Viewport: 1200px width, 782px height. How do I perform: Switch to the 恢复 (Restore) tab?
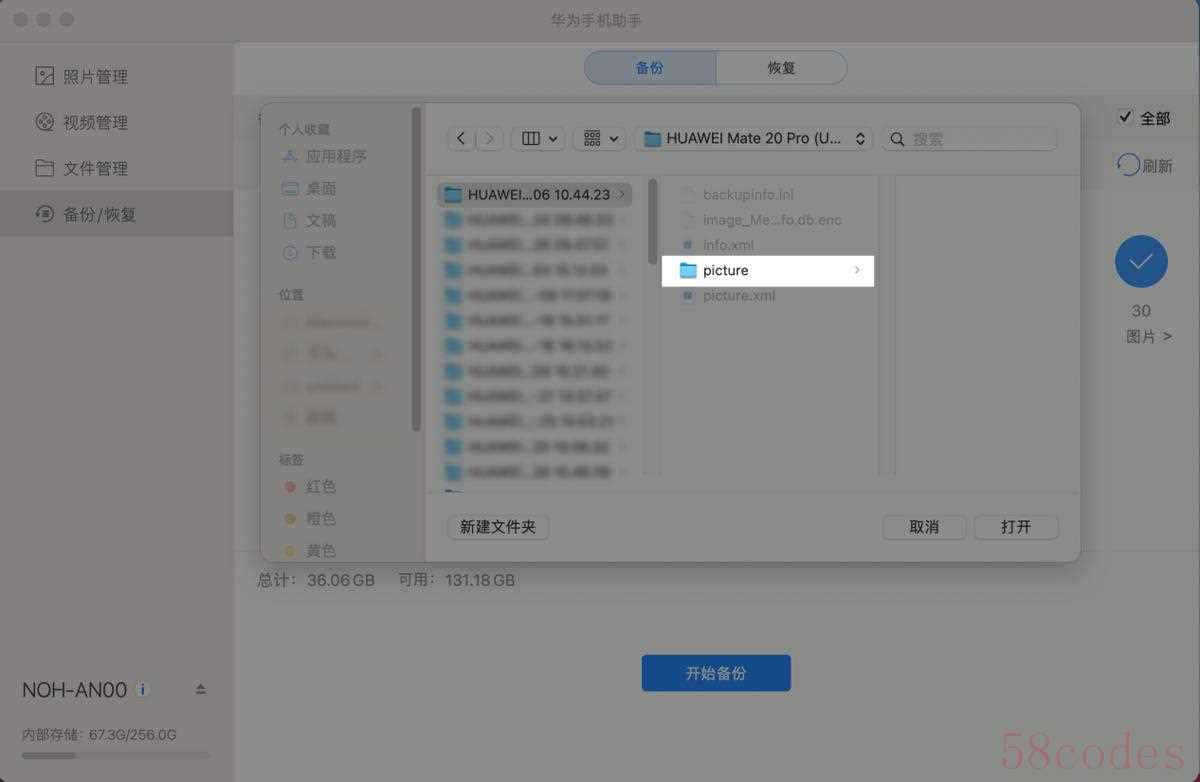[x=781, y=68]
